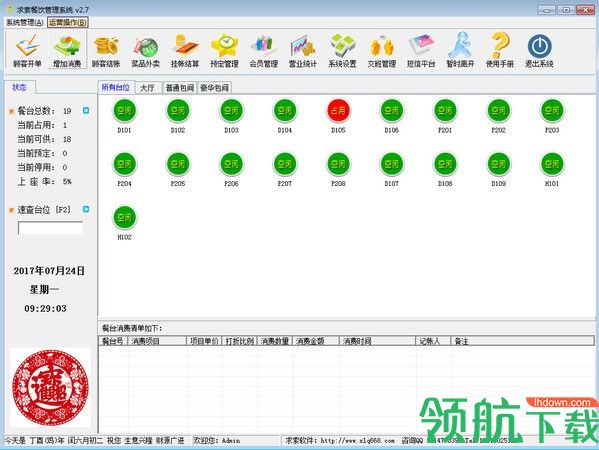Select the 状态 side panel tab
599x450 pixels.
(x=19, y=87)
